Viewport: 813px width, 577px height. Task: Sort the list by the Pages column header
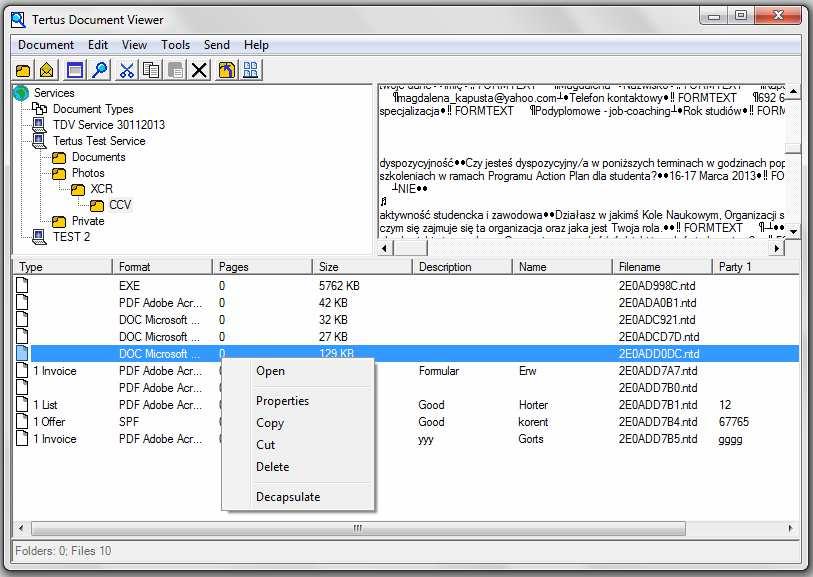pos(262,267)
